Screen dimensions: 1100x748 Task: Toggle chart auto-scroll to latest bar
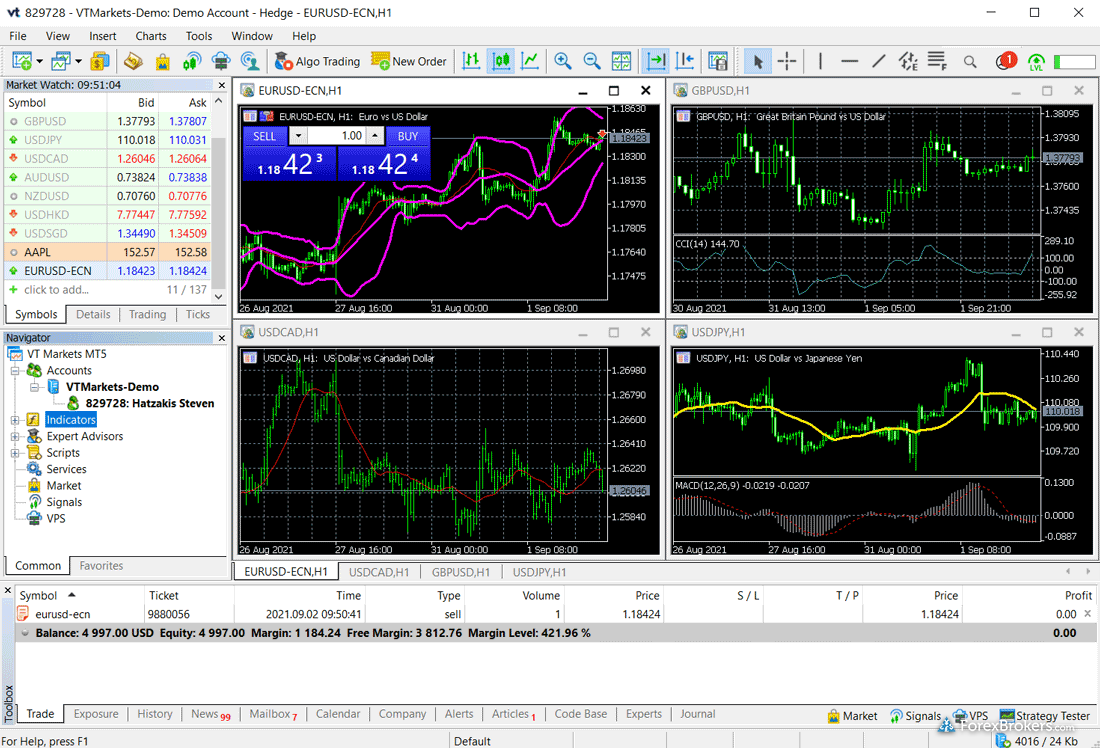pos(656,61)
